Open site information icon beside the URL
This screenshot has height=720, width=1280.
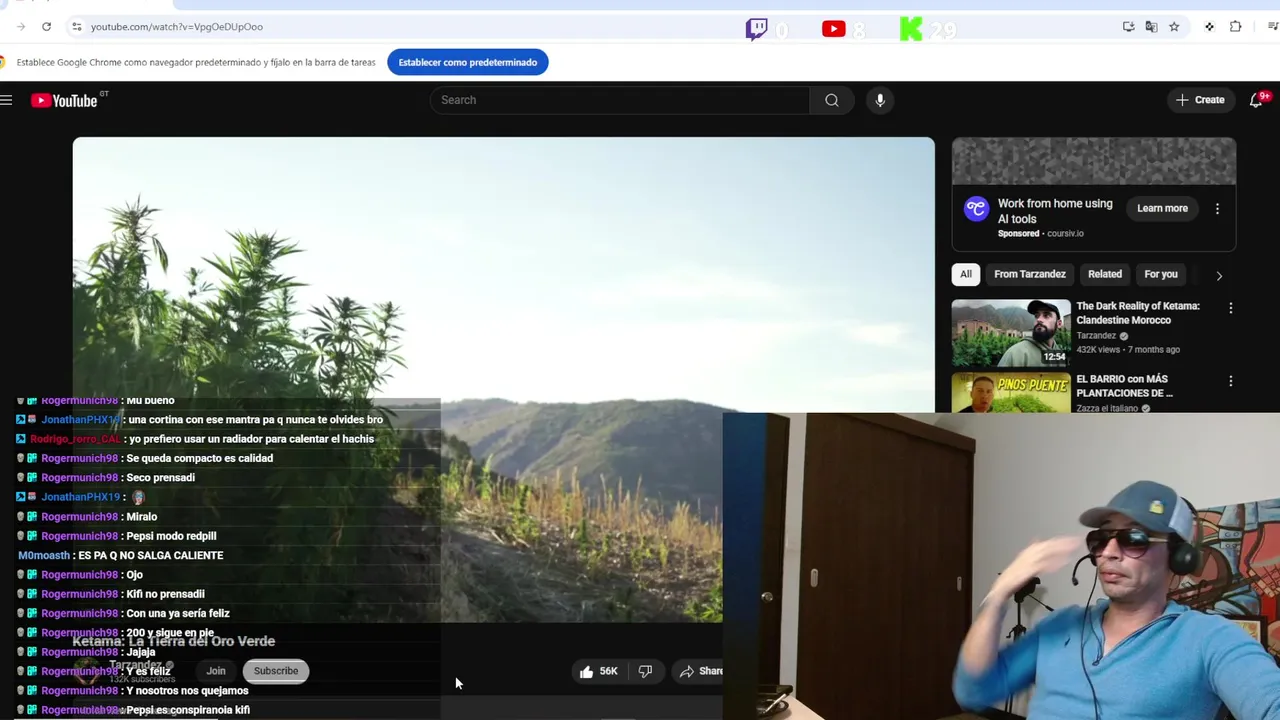click(x=76, y=27)
